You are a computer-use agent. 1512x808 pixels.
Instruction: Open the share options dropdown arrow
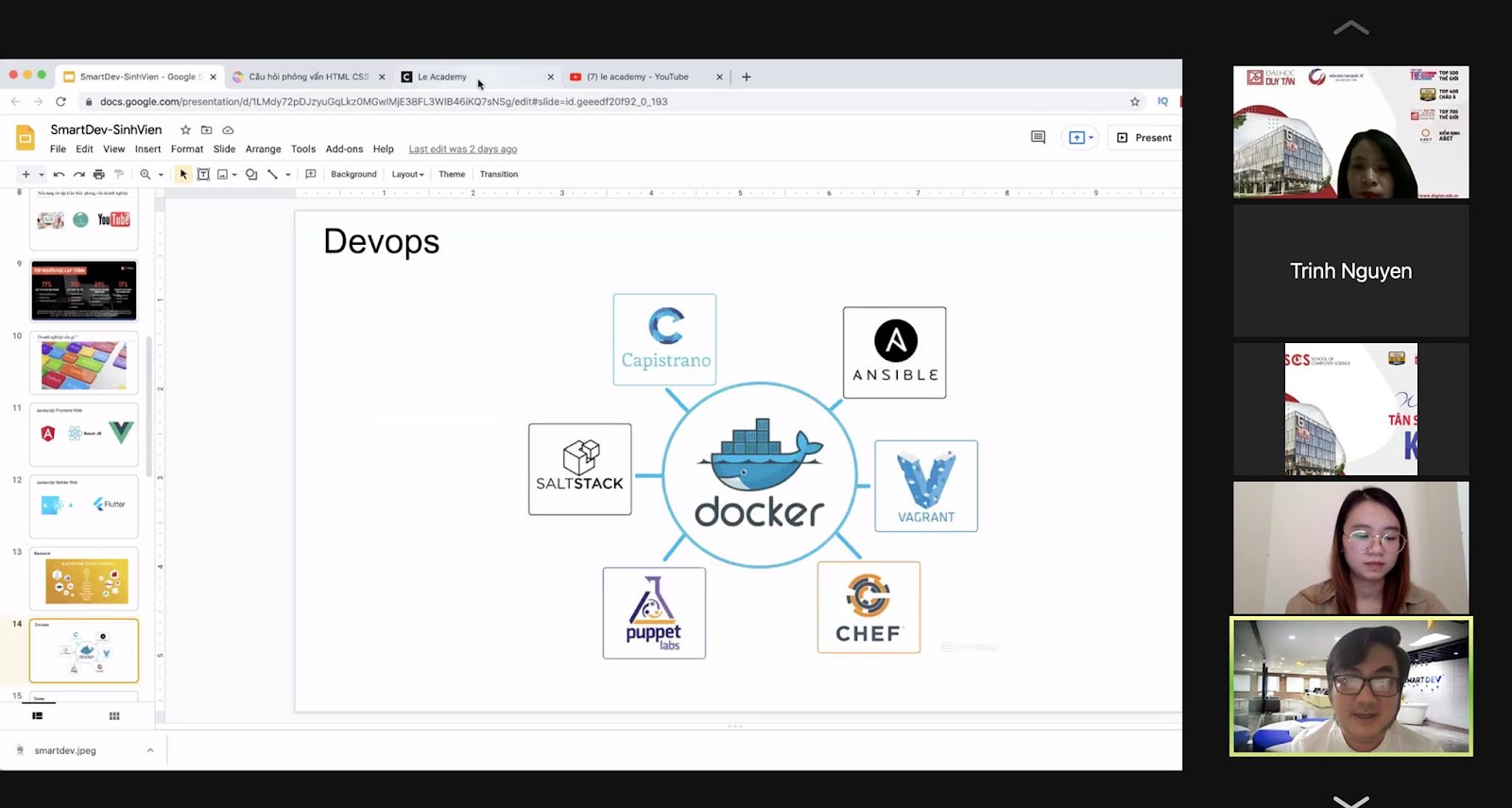(1091, 137)
